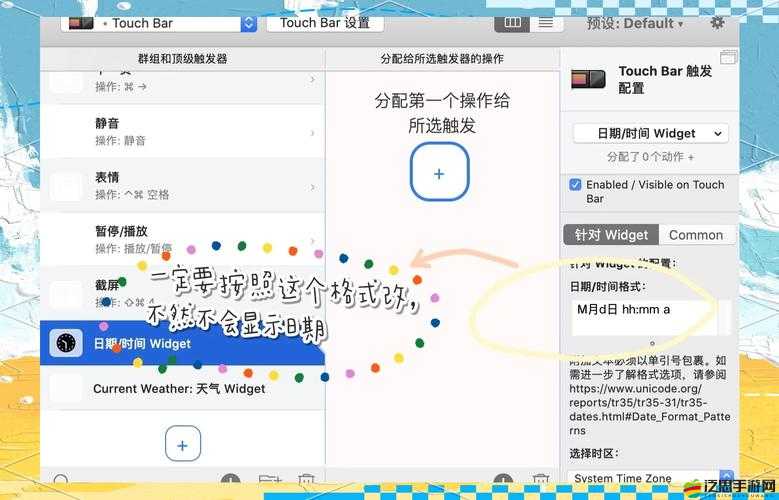This screenshot has height=500, width=779.
Task: Expand the chevron on the 表情 row
Action: (312, 187)
